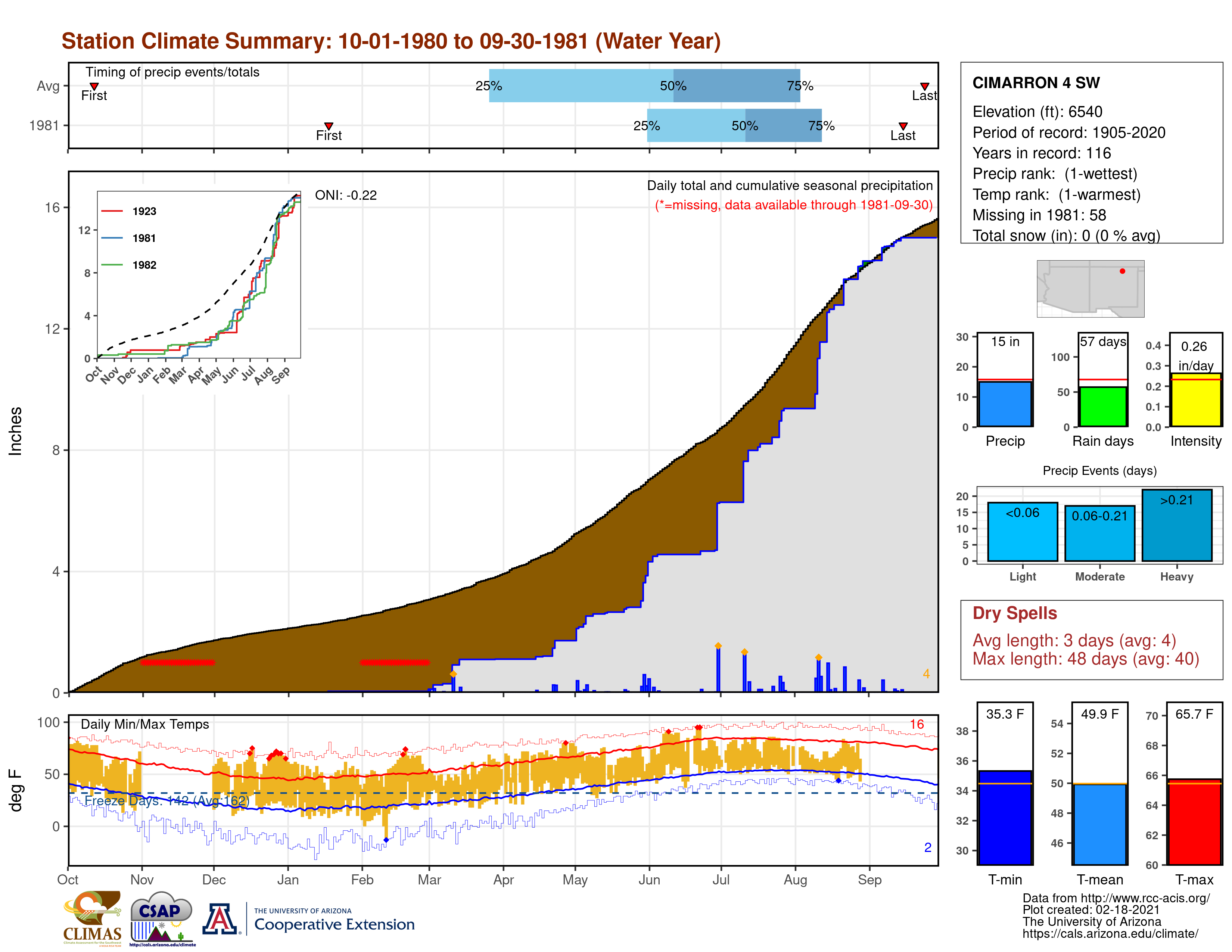Click the red T-max bar
Image resolution: width=1232 pixels, height=952 pixels.
tap(1194, 822)
